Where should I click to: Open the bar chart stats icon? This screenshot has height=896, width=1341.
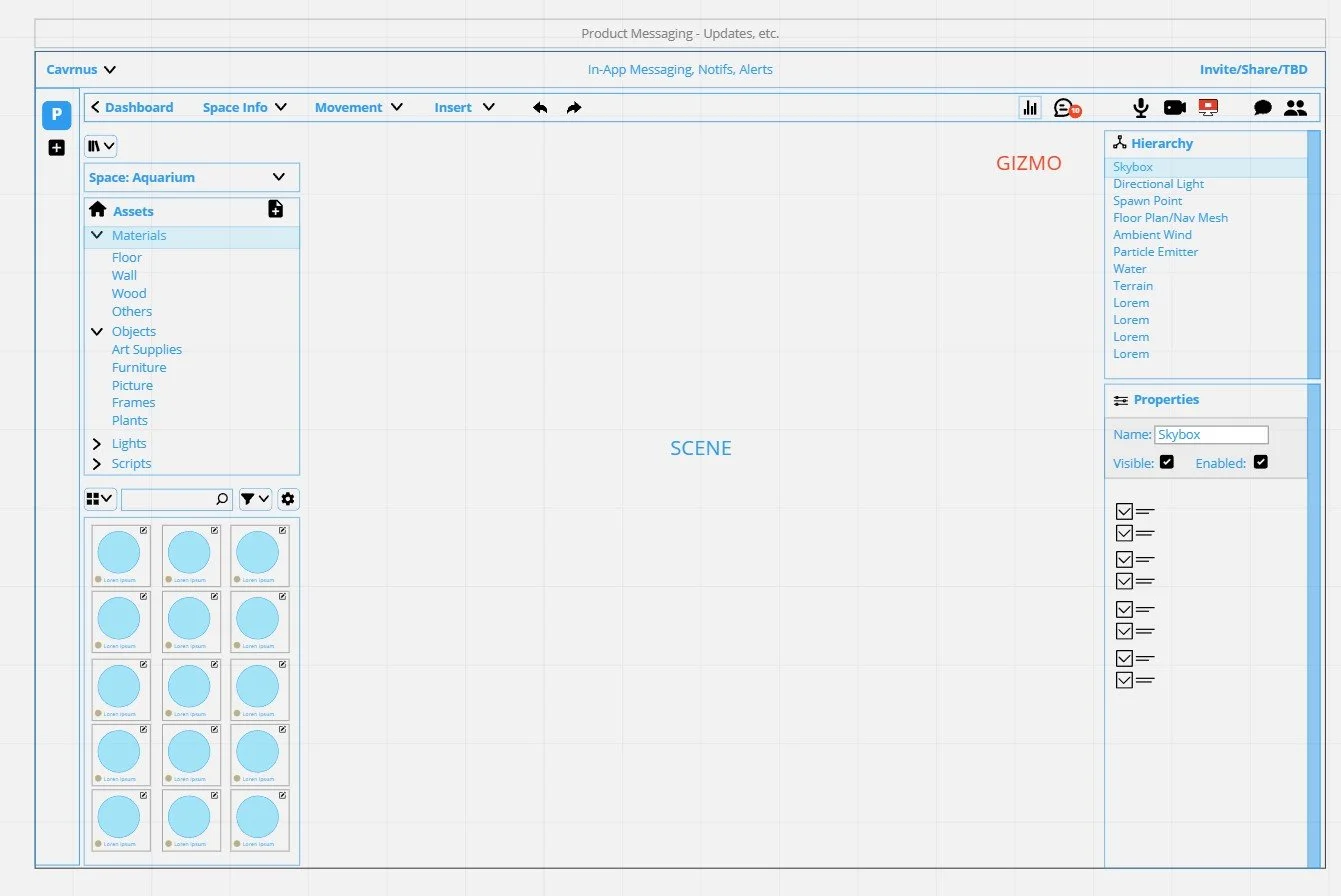tap(1030, 108)
